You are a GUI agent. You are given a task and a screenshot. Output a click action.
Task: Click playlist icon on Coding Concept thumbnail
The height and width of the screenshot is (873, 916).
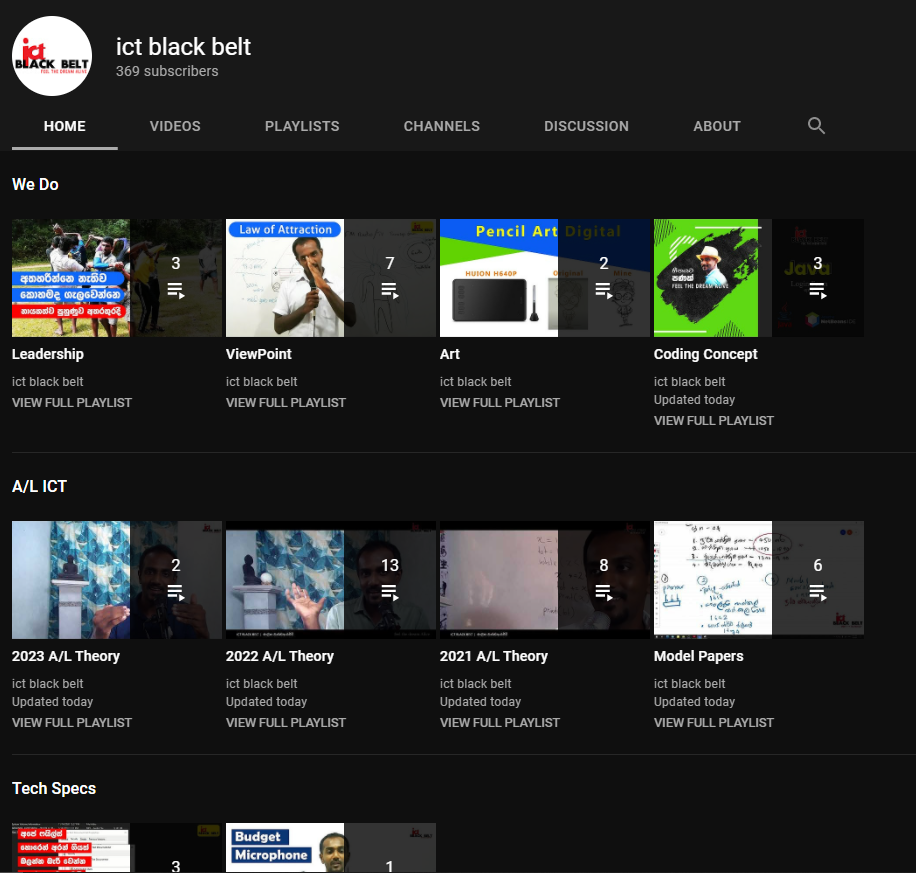click(818, 290)
